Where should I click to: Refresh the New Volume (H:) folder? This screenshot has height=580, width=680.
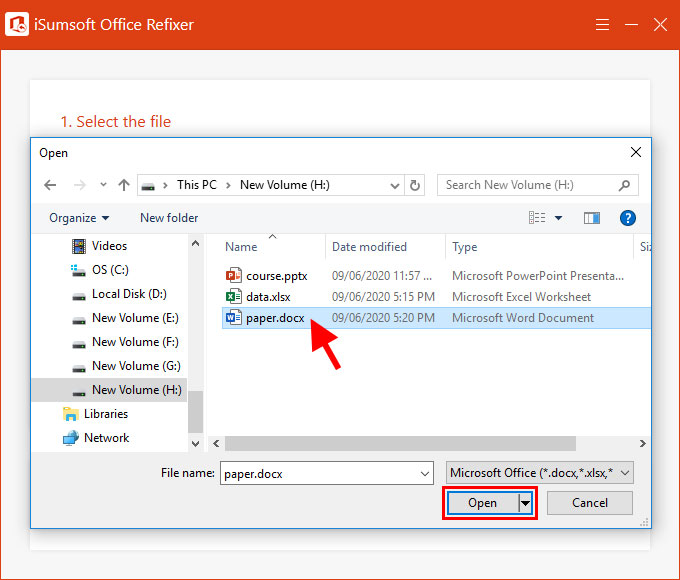click(x=415, y=186)
